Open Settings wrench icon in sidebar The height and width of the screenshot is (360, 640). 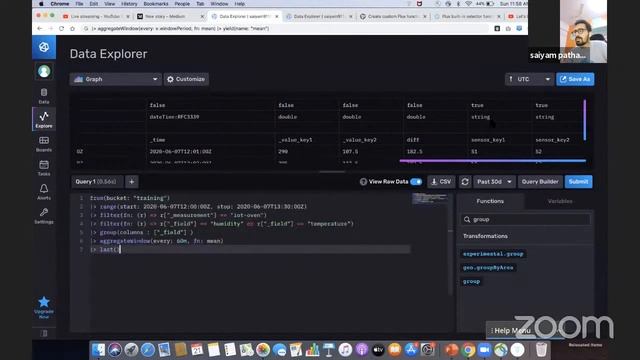pyautogui.click(x=44, y=216)
